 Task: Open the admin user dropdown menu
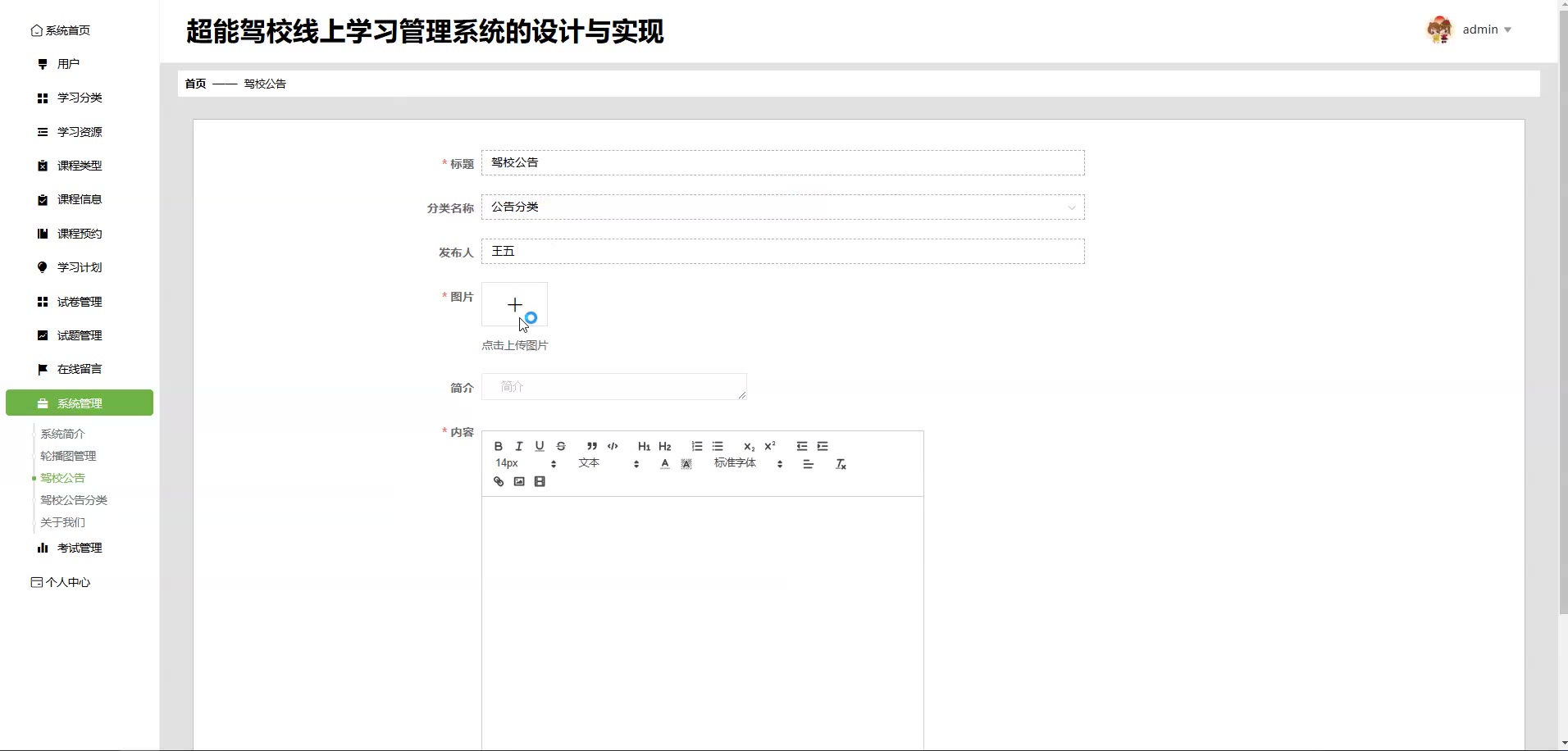tap(1487, 30)
